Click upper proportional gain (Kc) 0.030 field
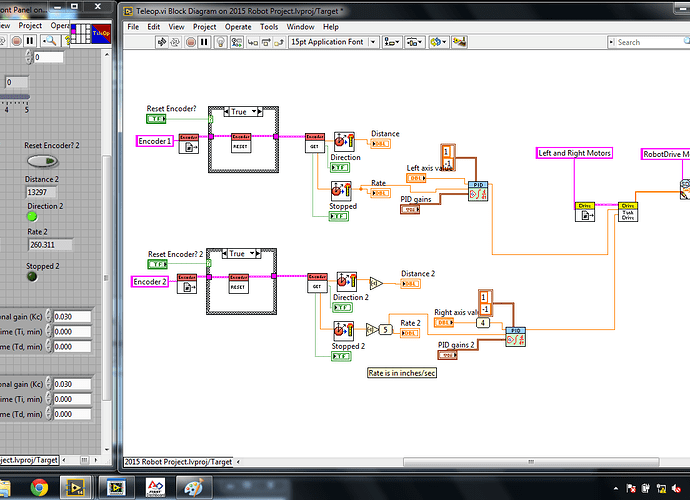The width and height of the screenshot is (690, 500). tap(72, 316)
